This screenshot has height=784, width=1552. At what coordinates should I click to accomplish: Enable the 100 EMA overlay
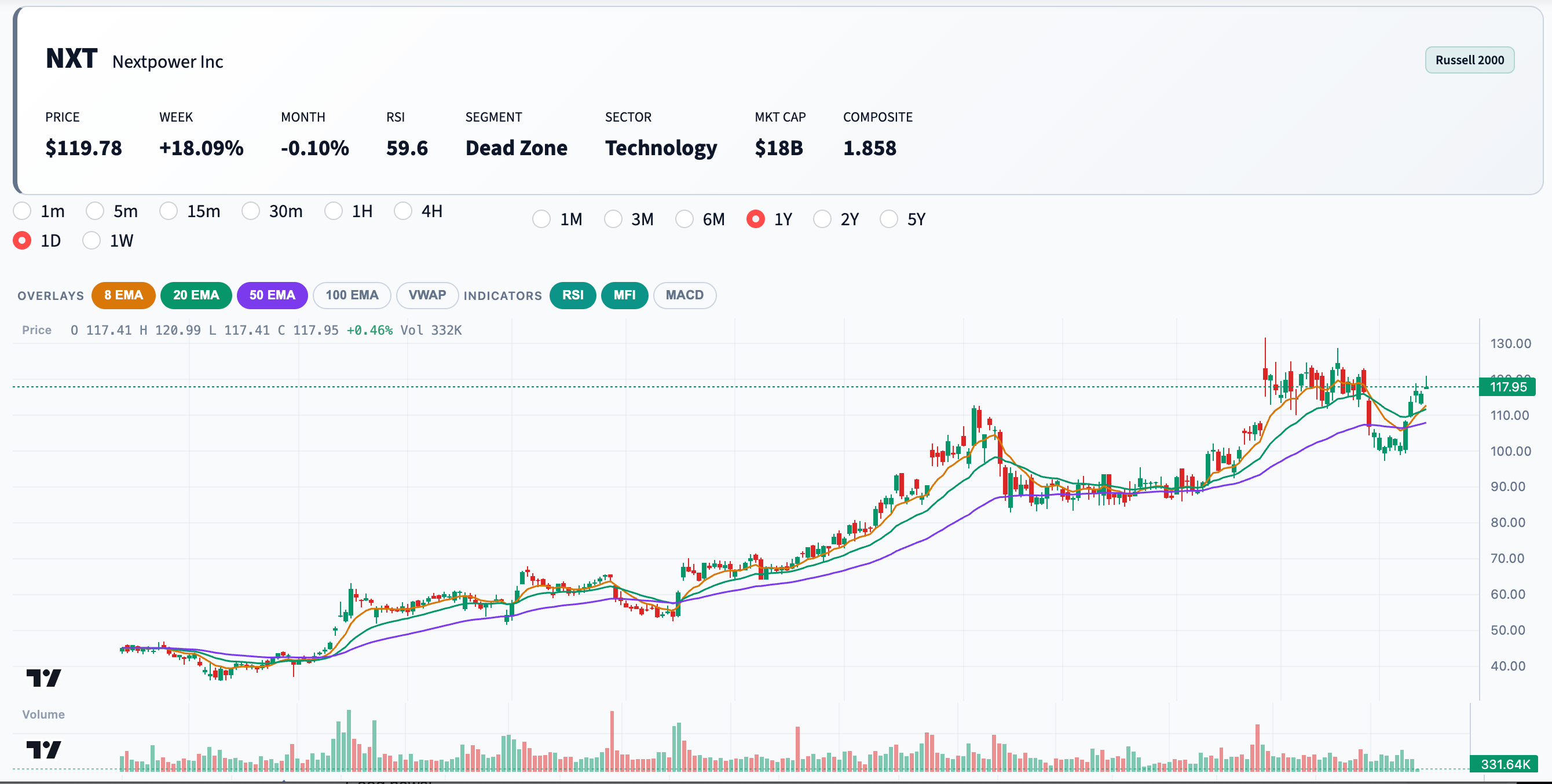352,295
